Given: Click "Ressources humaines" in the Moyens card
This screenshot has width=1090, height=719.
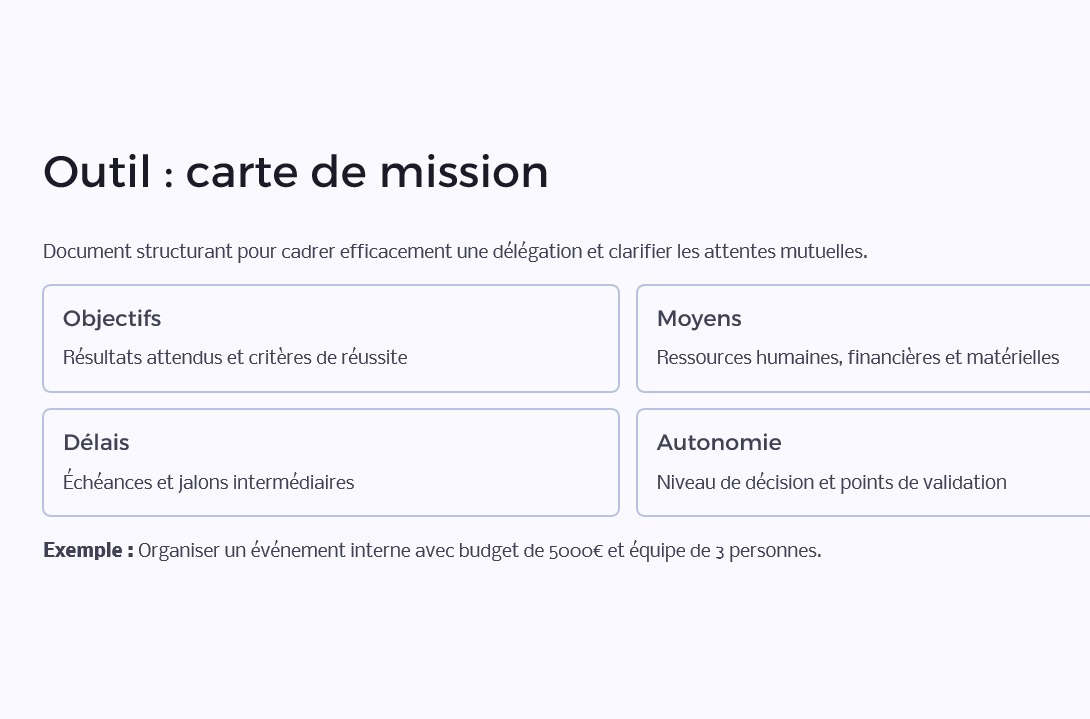Looking at the screenshot, I should tap(749, 358).
